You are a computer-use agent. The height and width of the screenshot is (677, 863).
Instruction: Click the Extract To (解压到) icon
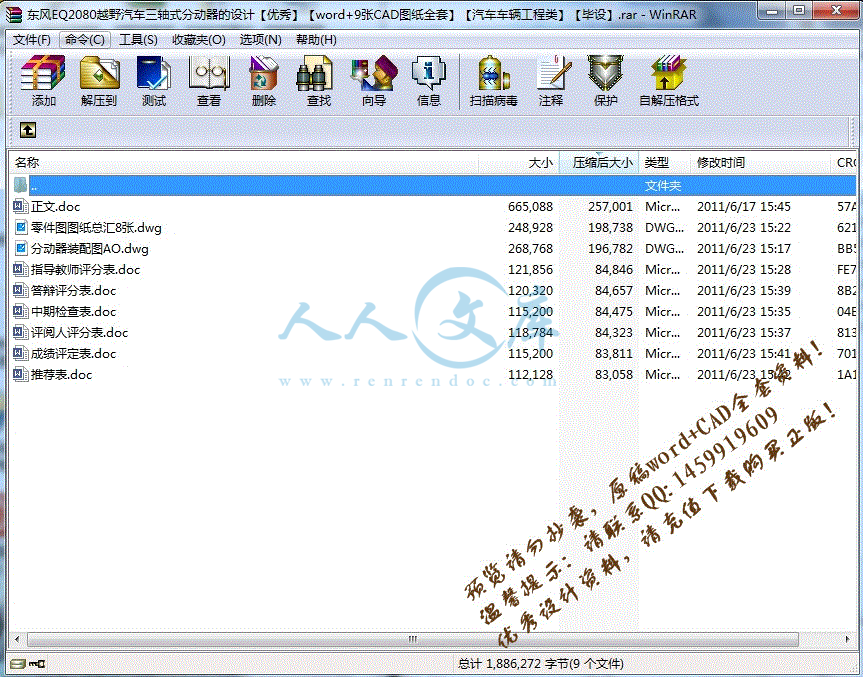99,73
